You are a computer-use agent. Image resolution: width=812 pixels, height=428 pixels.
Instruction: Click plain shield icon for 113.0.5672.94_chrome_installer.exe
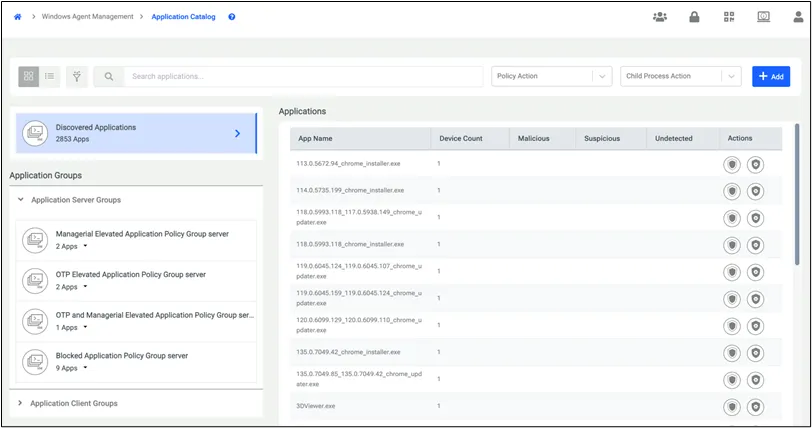(732, 165)
